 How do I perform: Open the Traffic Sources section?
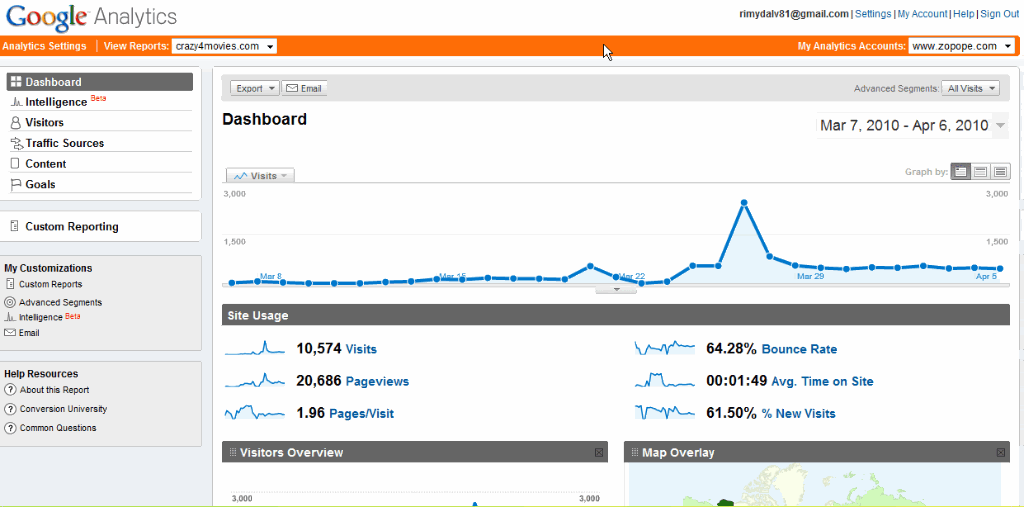pos(100,143)
